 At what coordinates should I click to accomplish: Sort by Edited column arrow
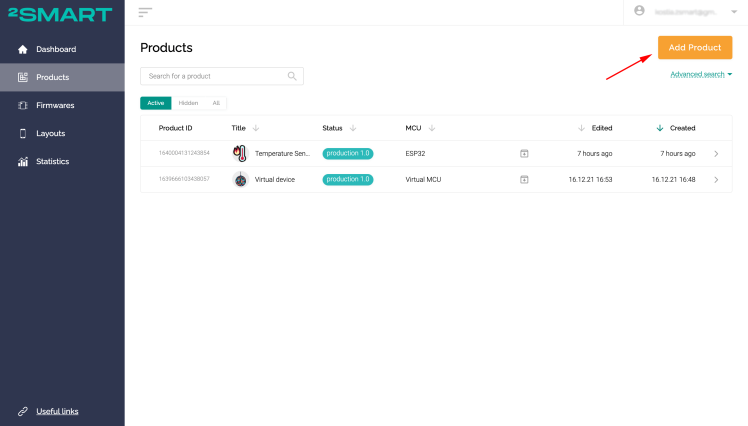[581, 128]
